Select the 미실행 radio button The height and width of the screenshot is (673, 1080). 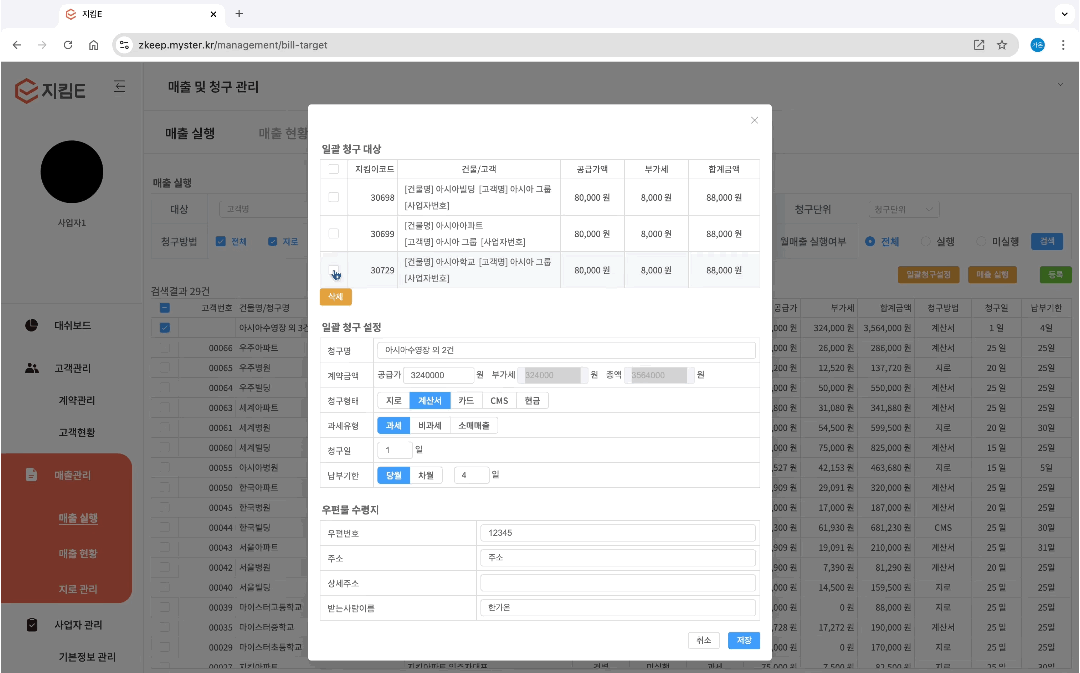pyautogui.click(x=981, y=241)
